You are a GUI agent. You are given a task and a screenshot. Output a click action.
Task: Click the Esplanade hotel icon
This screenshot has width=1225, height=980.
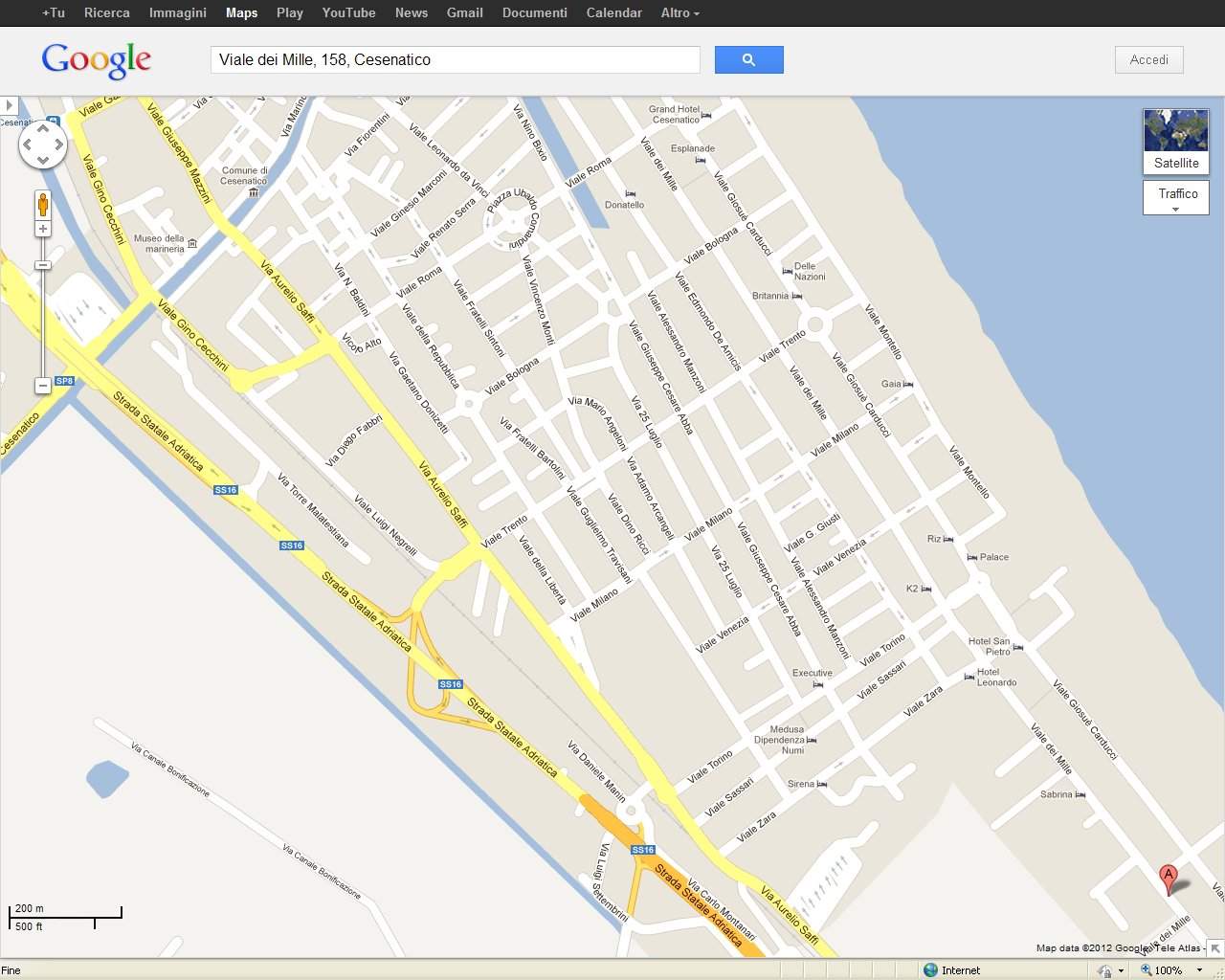coord(700,160)
